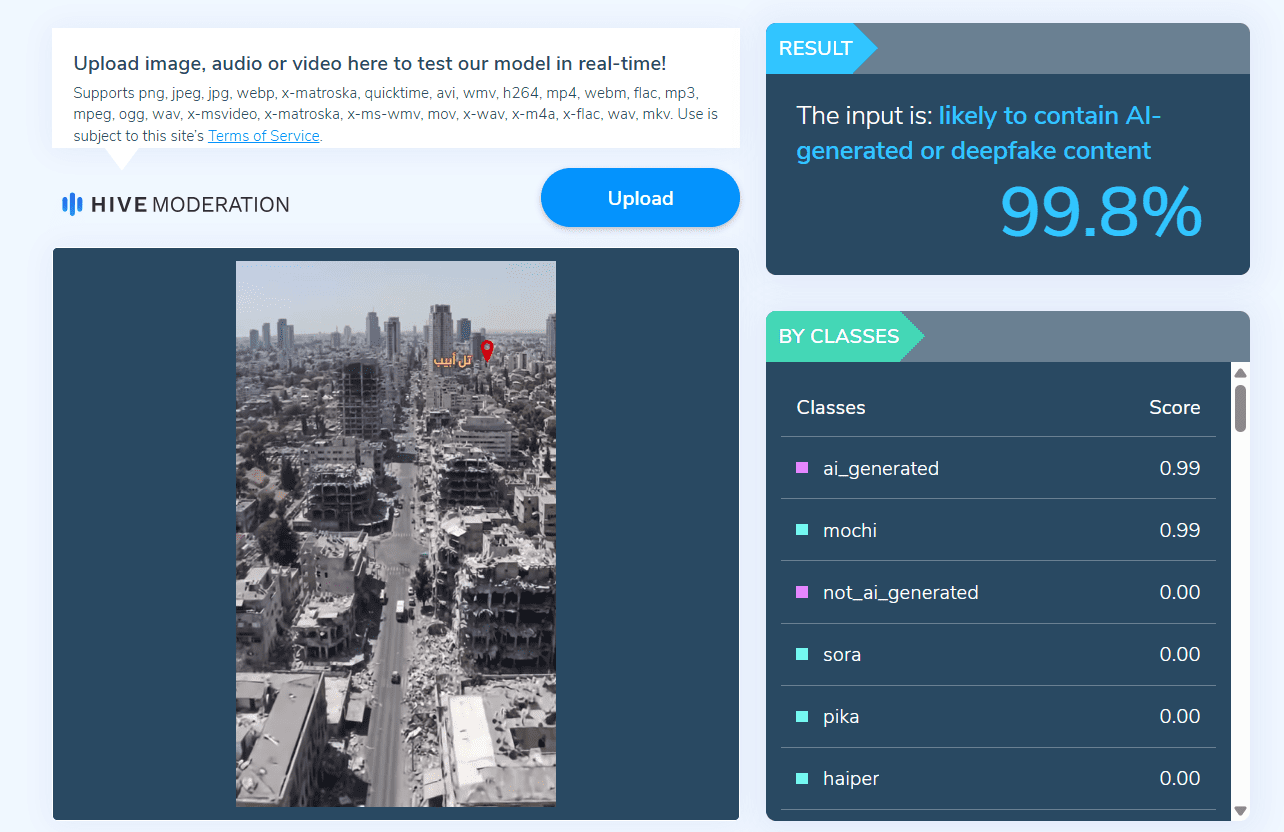Click the Upload button
The width and height of the screenshot is (1284, 832).
coord(640,198)
